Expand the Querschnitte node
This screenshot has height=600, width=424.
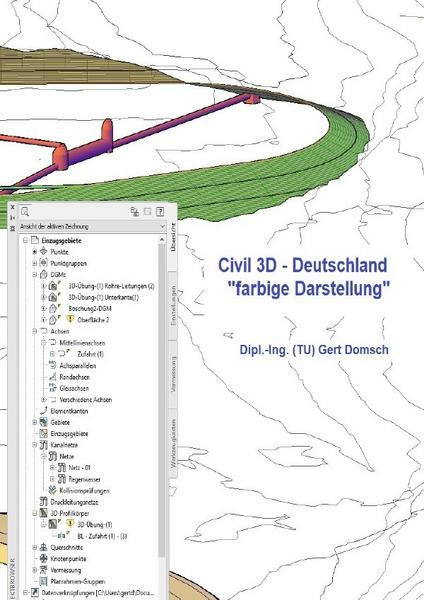(34, 547)
